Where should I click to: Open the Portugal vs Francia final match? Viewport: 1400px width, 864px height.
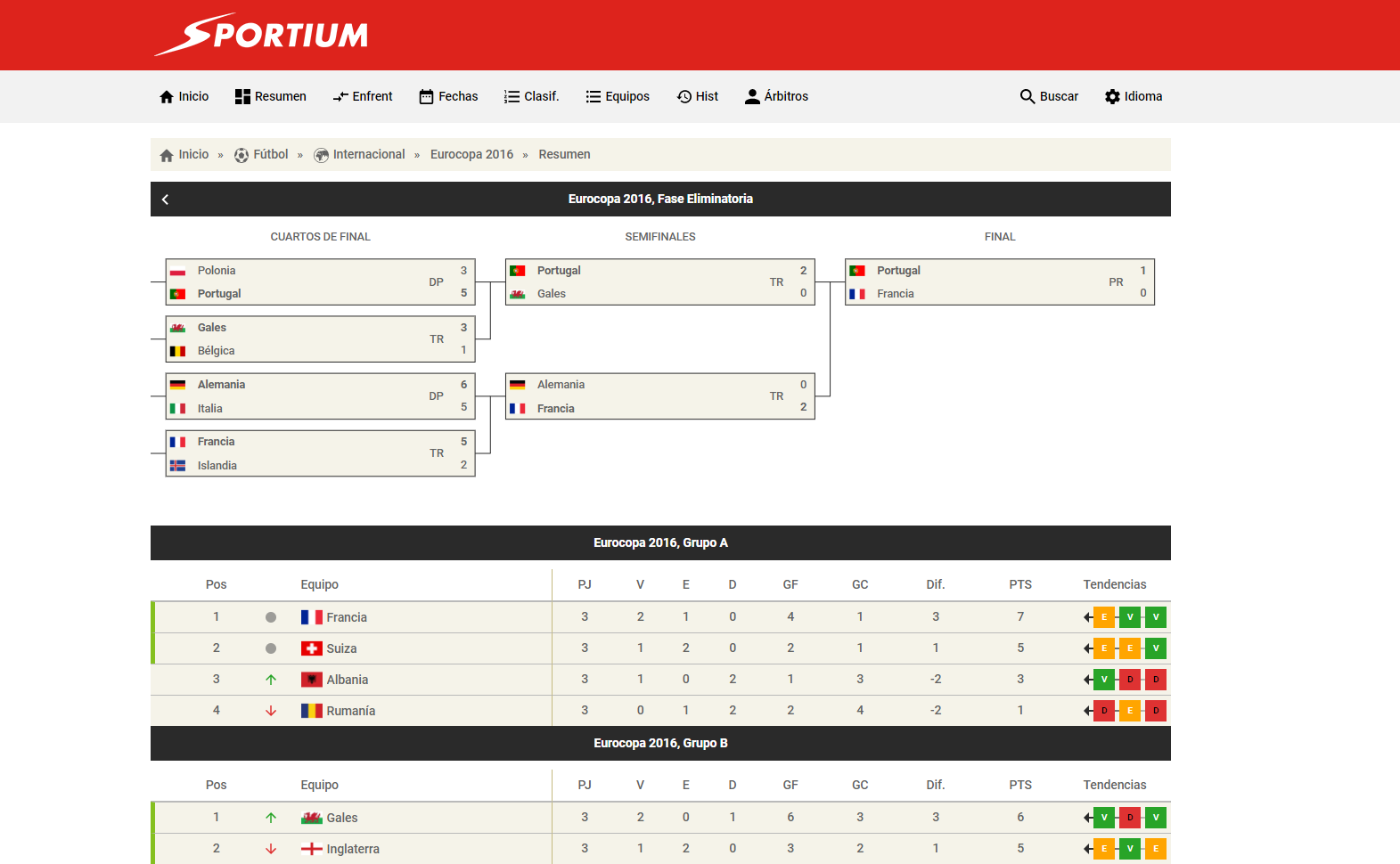click(999, 282)
